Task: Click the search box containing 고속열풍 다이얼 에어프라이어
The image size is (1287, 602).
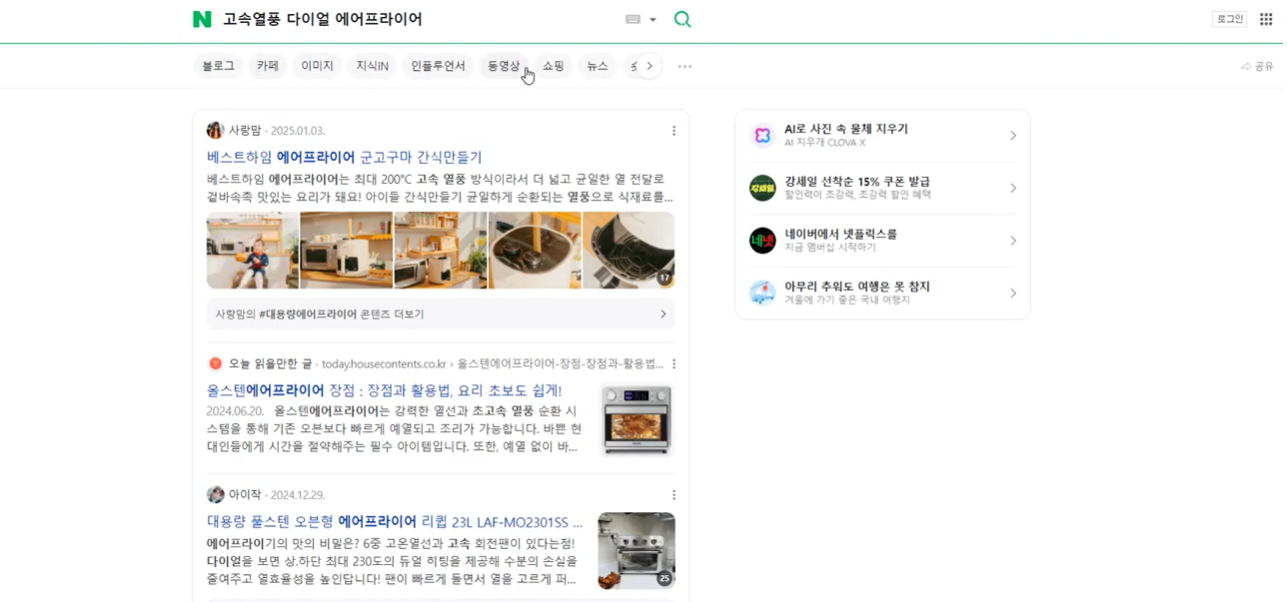Action: click(415, 19)
